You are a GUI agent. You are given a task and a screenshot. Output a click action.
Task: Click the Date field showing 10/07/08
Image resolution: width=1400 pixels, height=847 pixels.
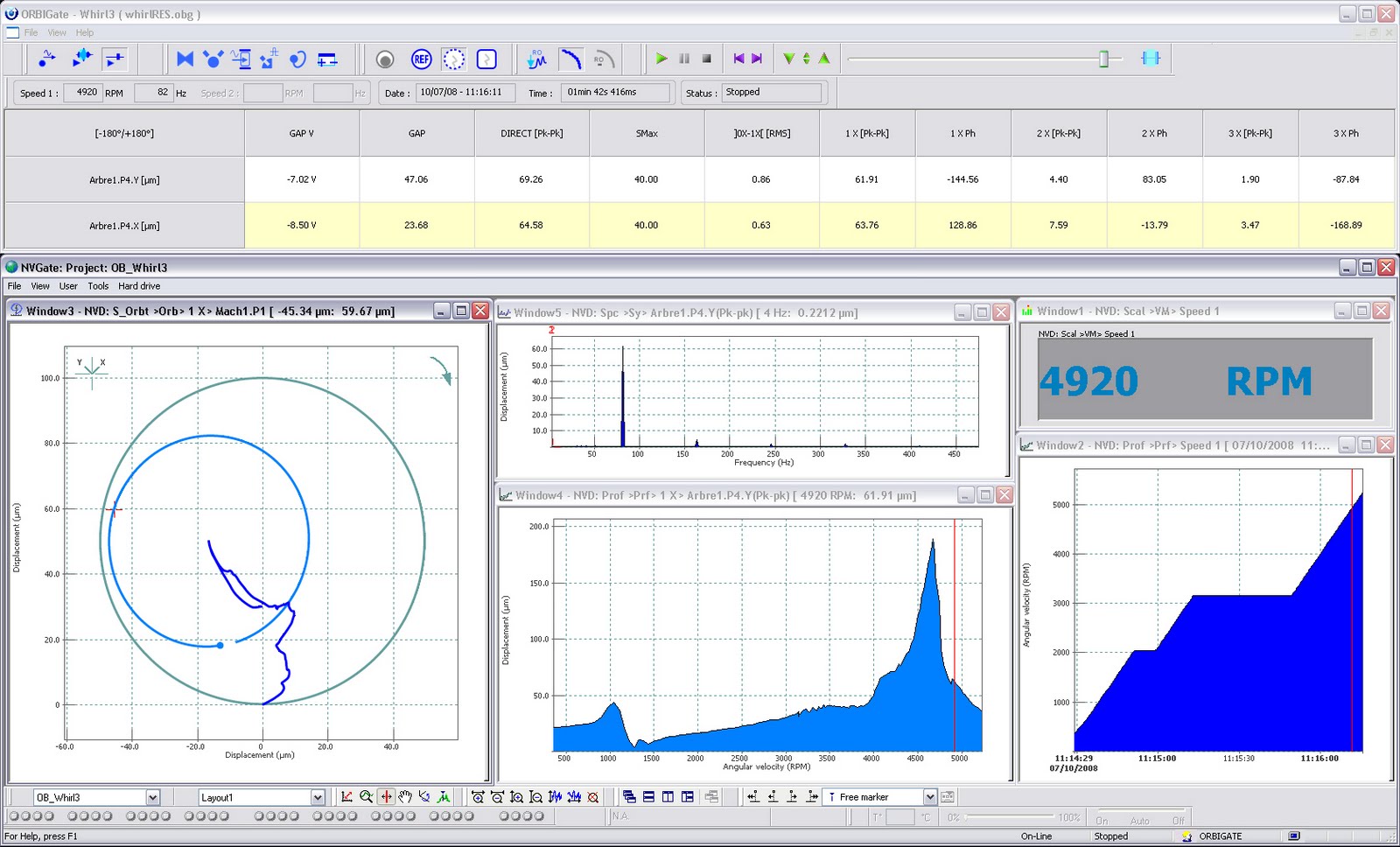(465, 93)
